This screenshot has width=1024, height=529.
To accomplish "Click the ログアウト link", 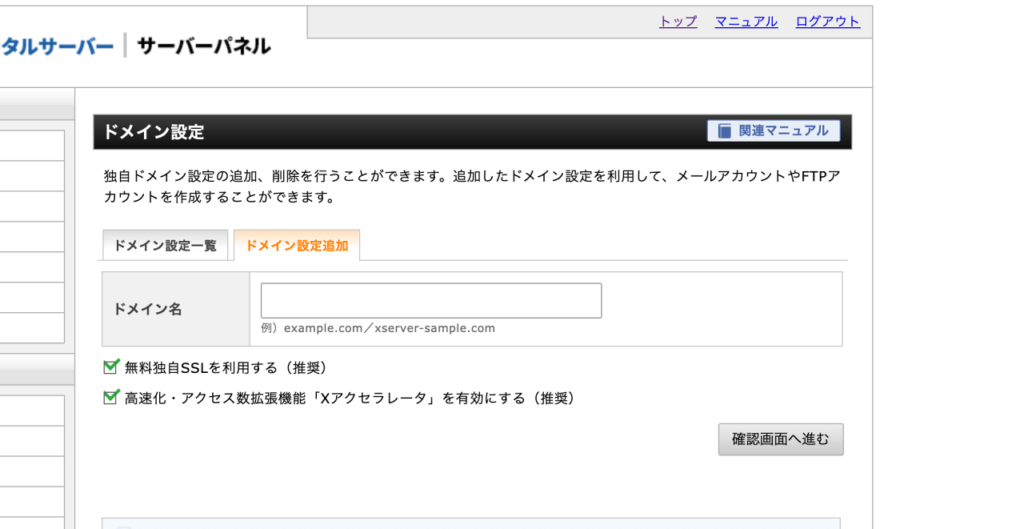I will coord(827,21).
